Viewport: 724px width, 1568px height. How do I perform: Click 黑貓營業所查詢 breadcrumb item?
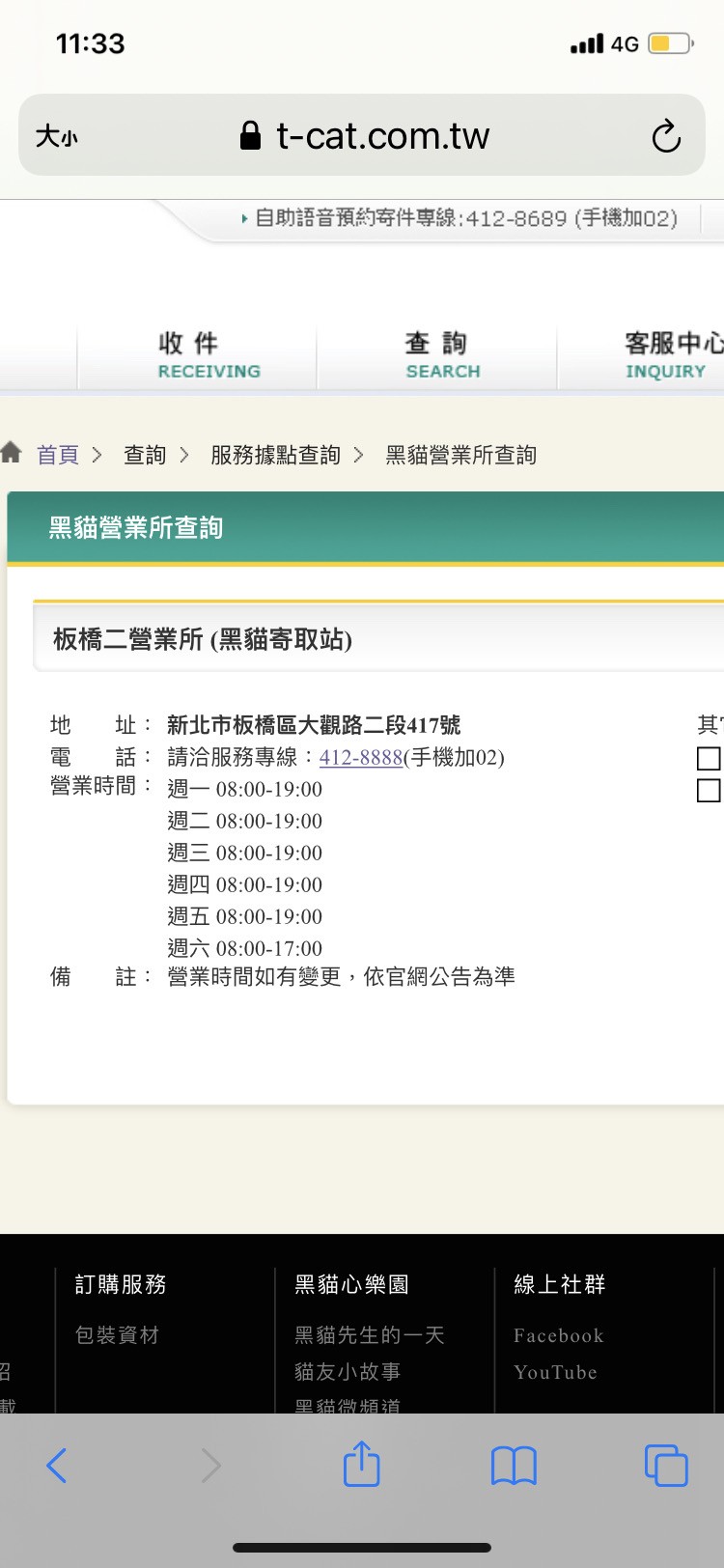[x=460, y=455]
